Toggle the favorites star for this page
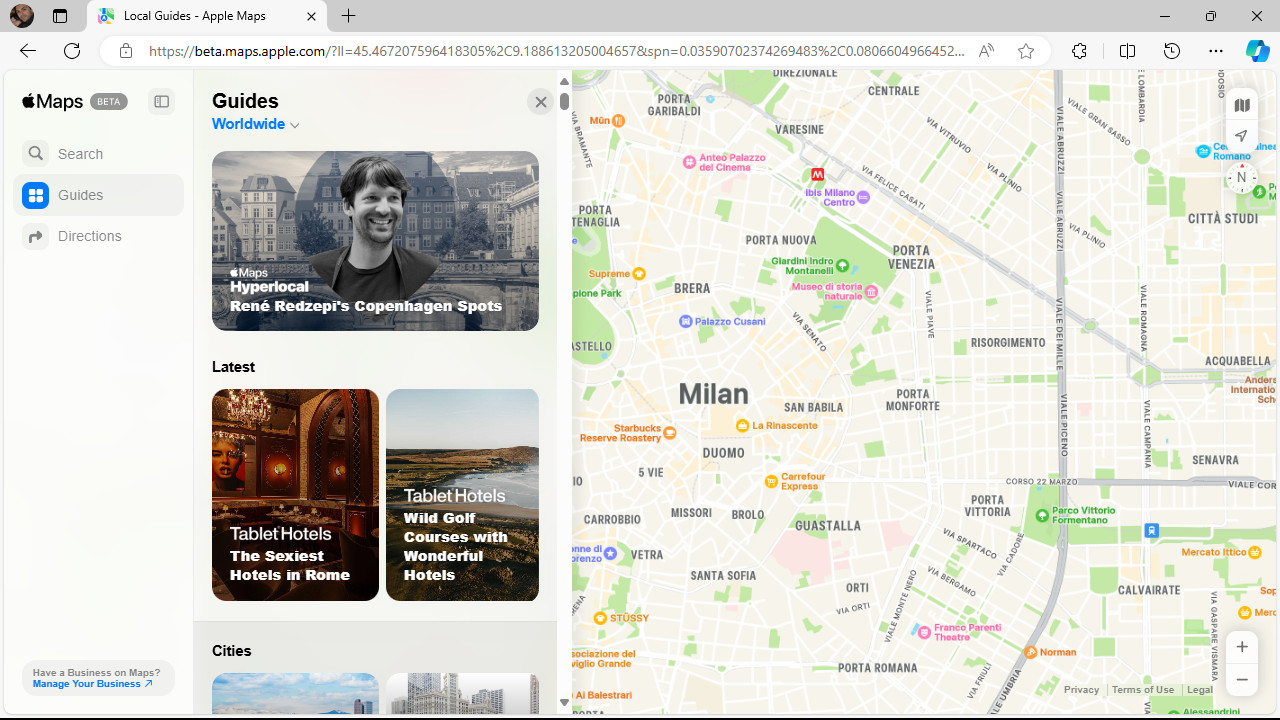This screenshot has height=720, width=1280. [x=1025, y=51]
